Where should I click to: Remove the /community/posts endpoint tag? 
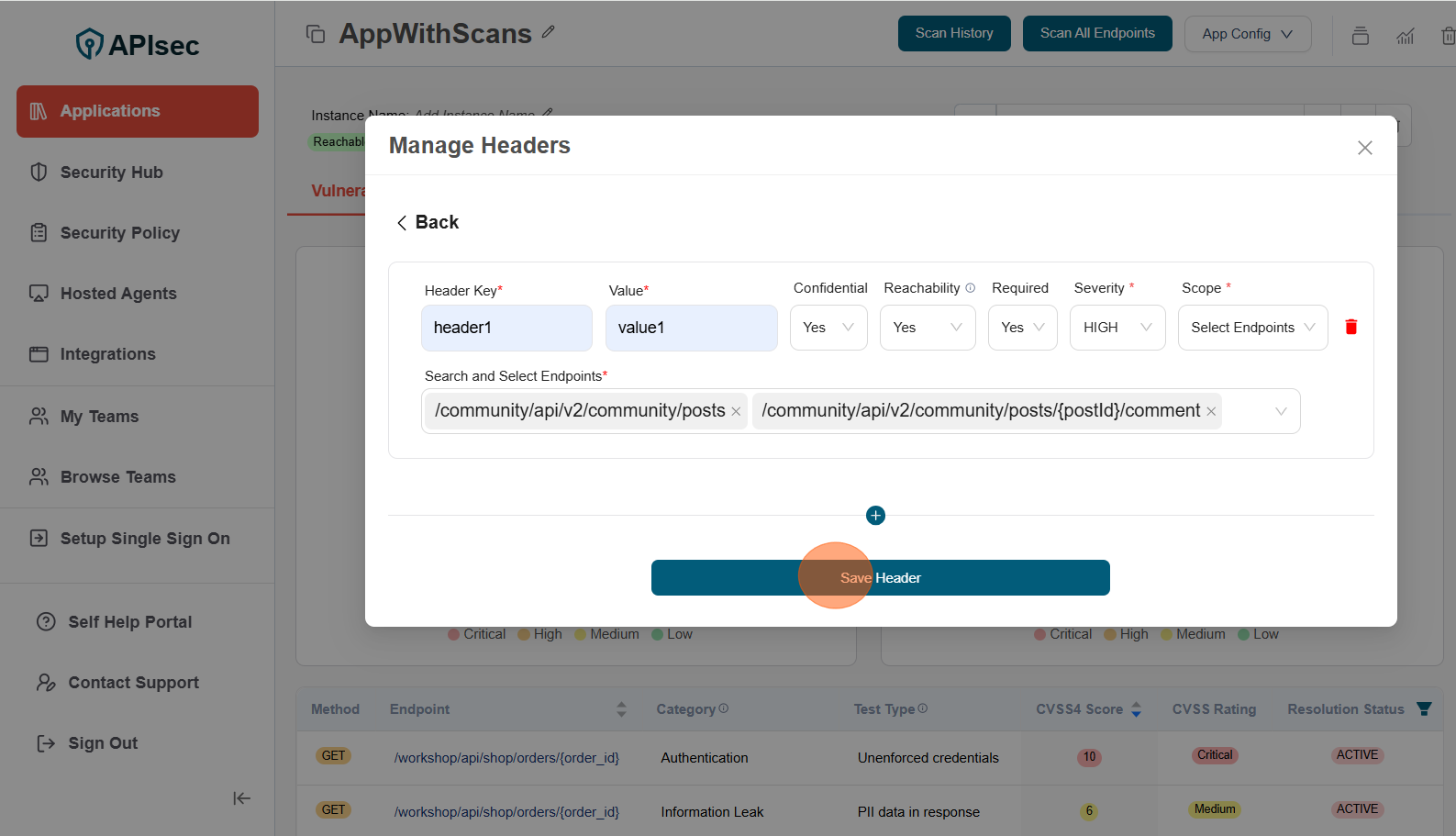pyautogui.click(x=736, y=412)
